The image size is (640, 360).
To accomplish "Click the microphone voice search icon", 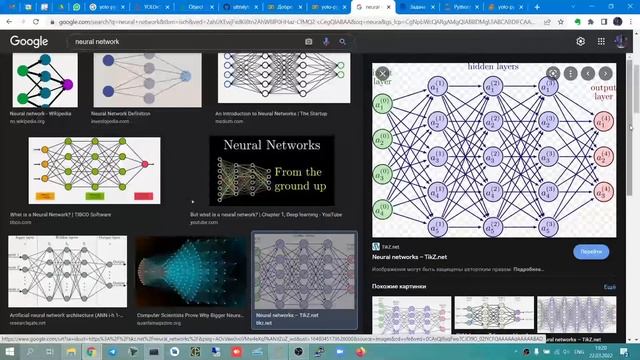I will coord(326,42).
